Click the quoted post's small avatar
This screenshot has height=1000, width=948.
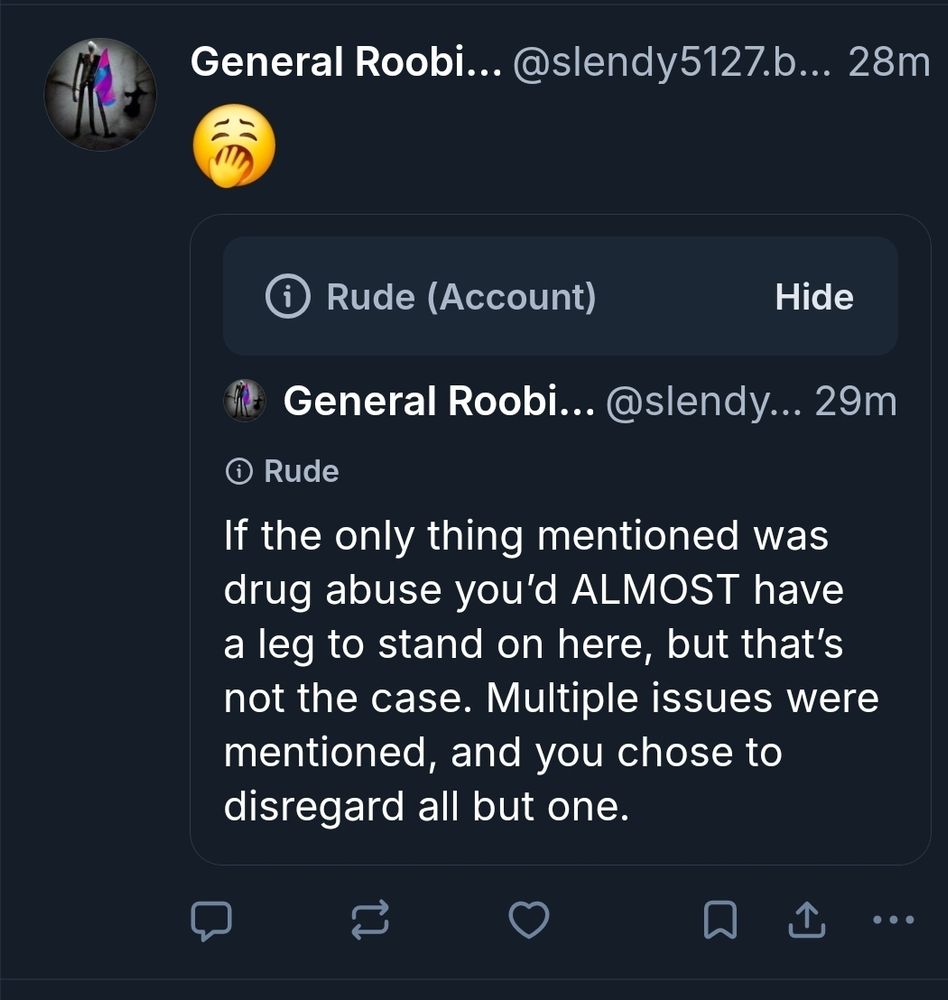coord(243,401)
